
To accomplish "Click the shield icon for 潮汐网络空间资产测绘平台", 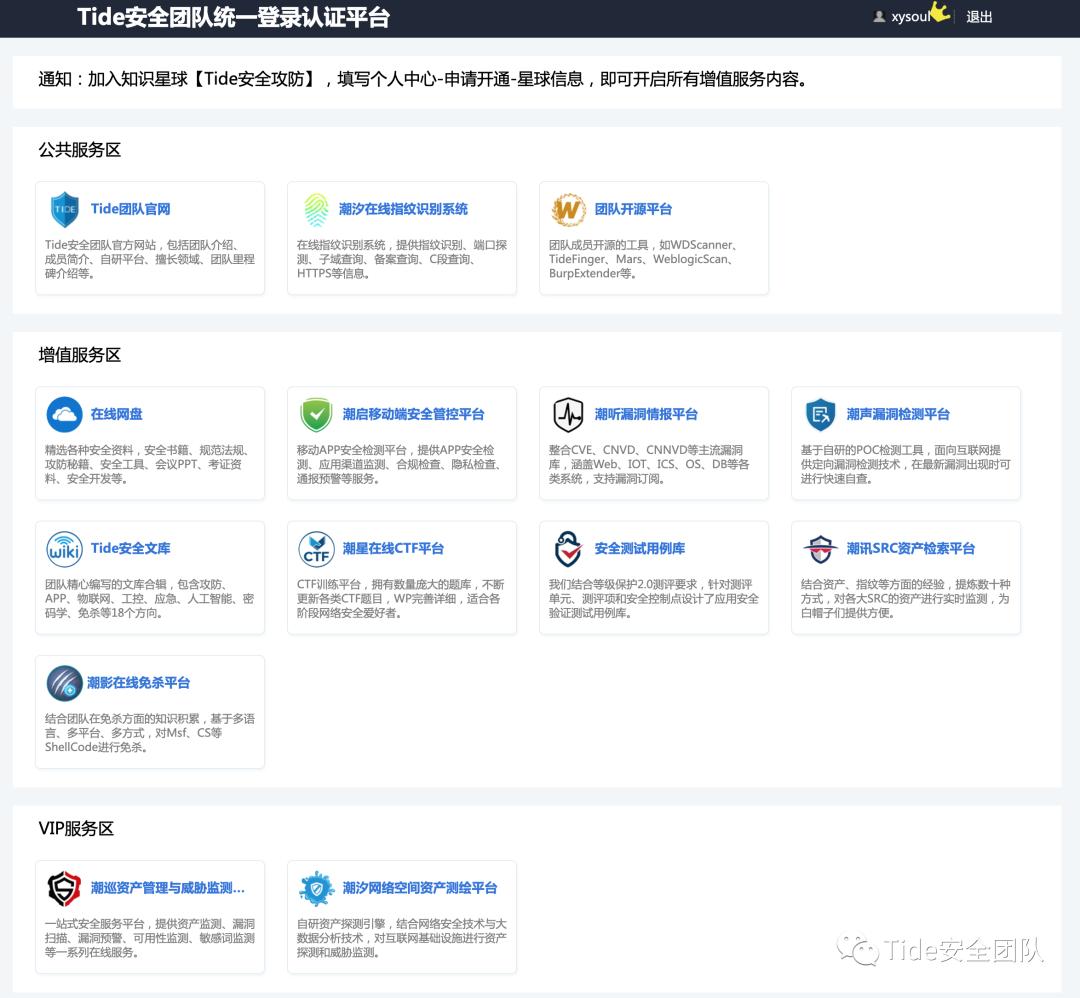I will click(x=316, y=888).
